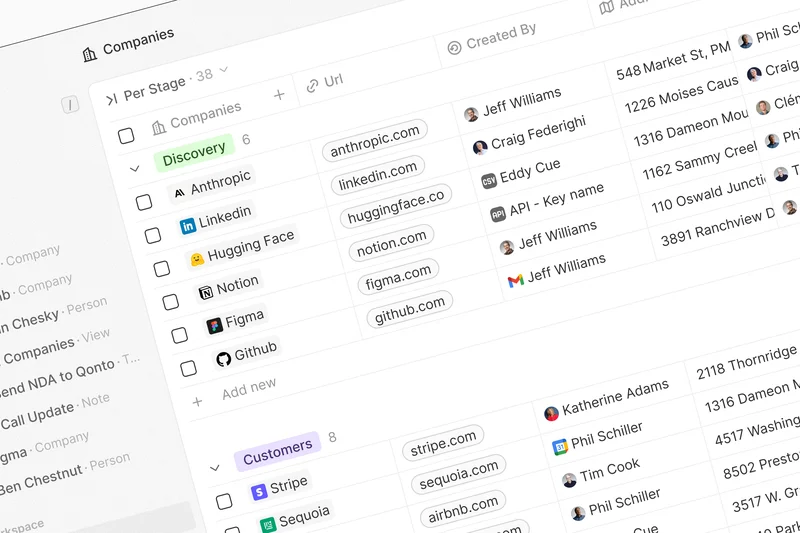
Task: Click the Notion logo icon
Action: coord(206,293)
